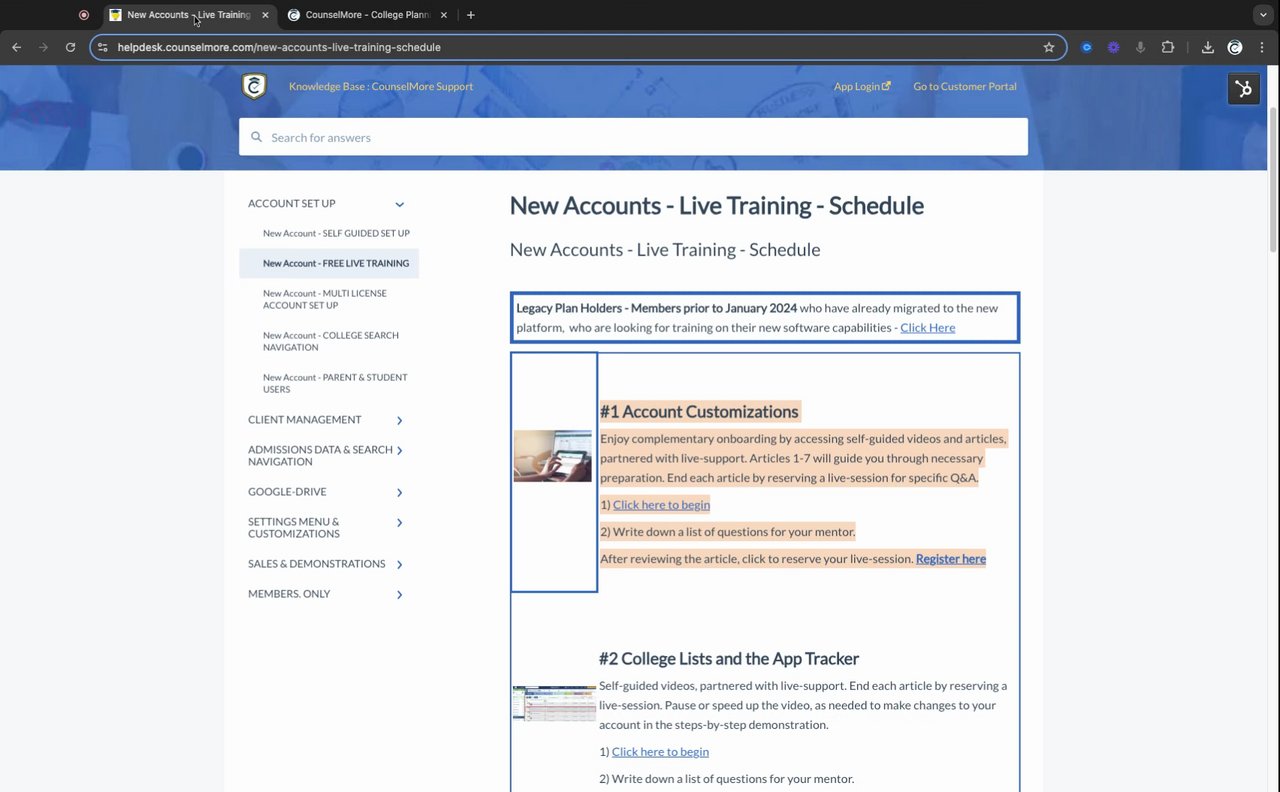Click the CounselMore shield logo

click(254, 86)
